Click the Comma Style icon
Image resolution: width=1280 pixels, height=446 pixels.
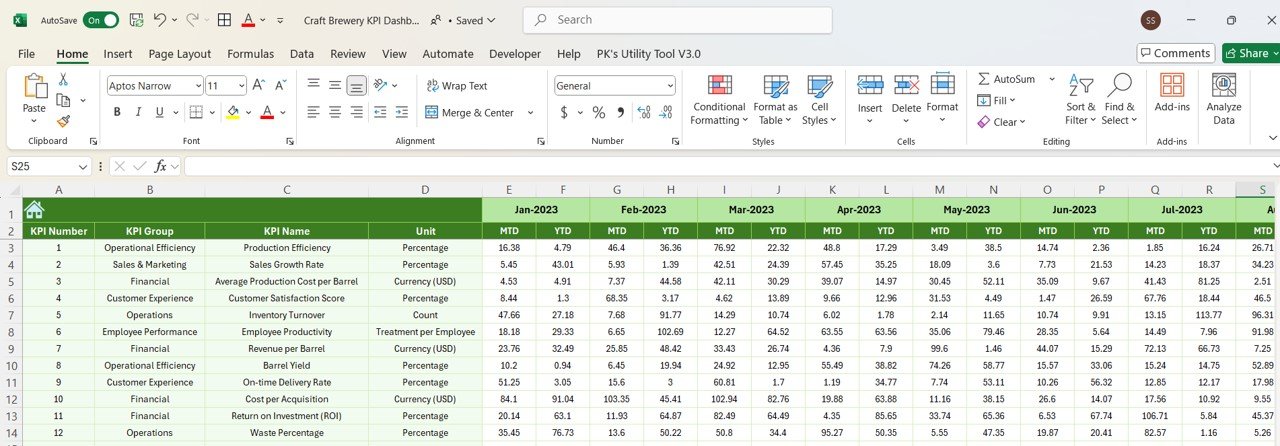621,112
